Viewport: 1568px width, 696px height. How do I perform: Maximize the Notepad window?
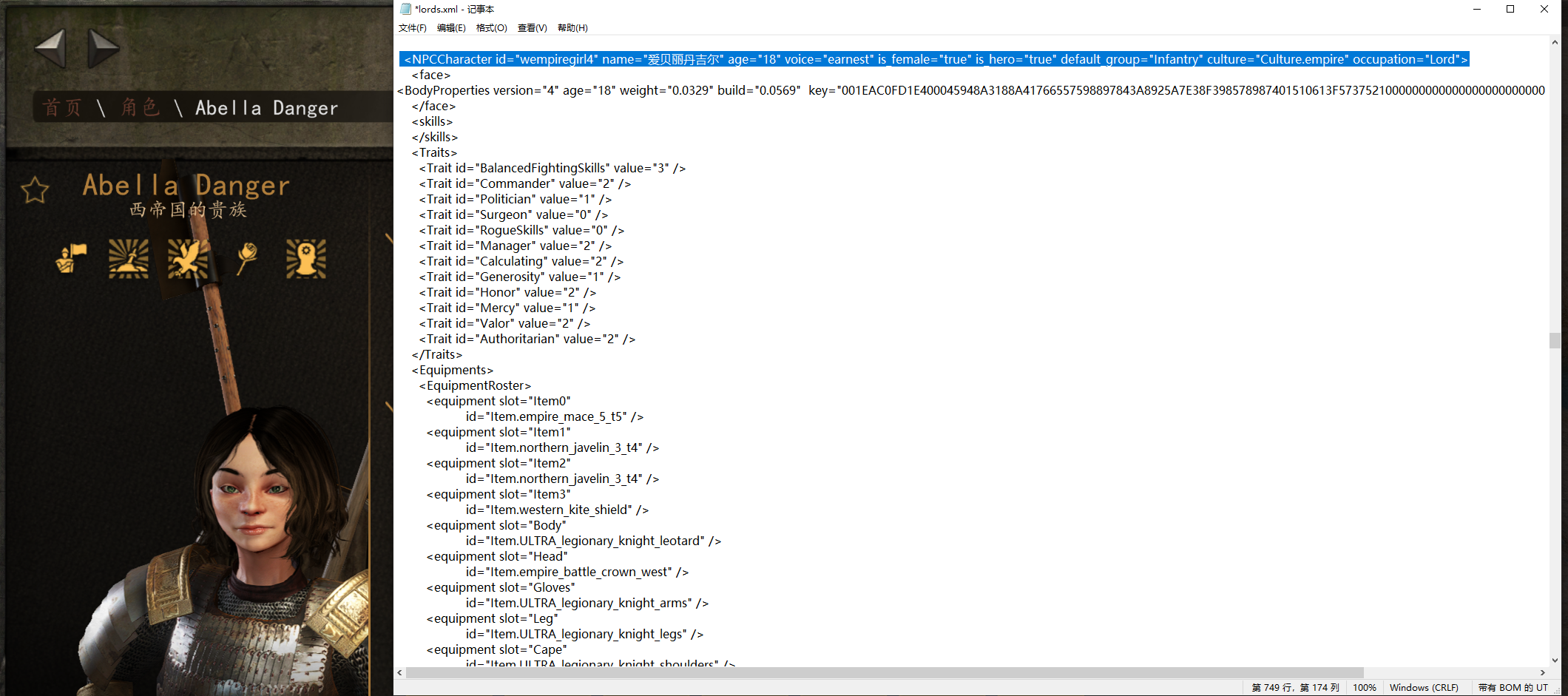click(1510, 10)
